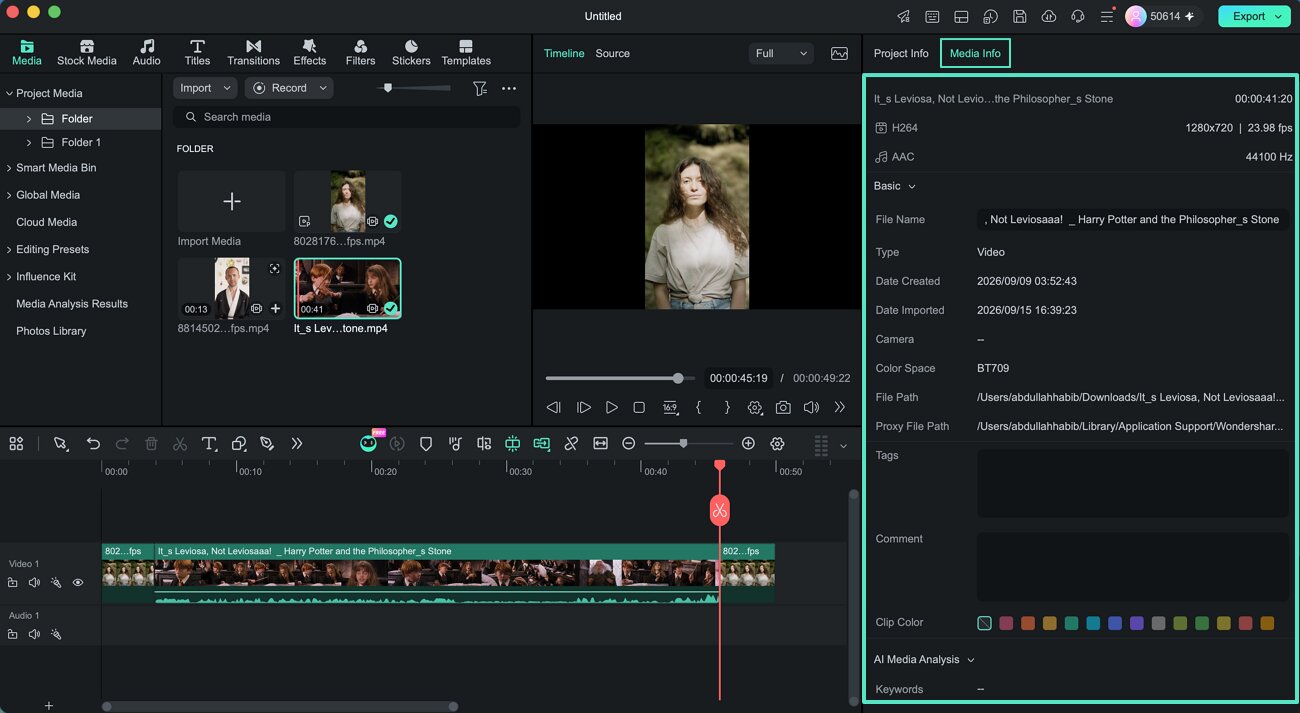Open the Titles tab
The height and width of the screenshot is (713, 1300).
pos(198,53)
